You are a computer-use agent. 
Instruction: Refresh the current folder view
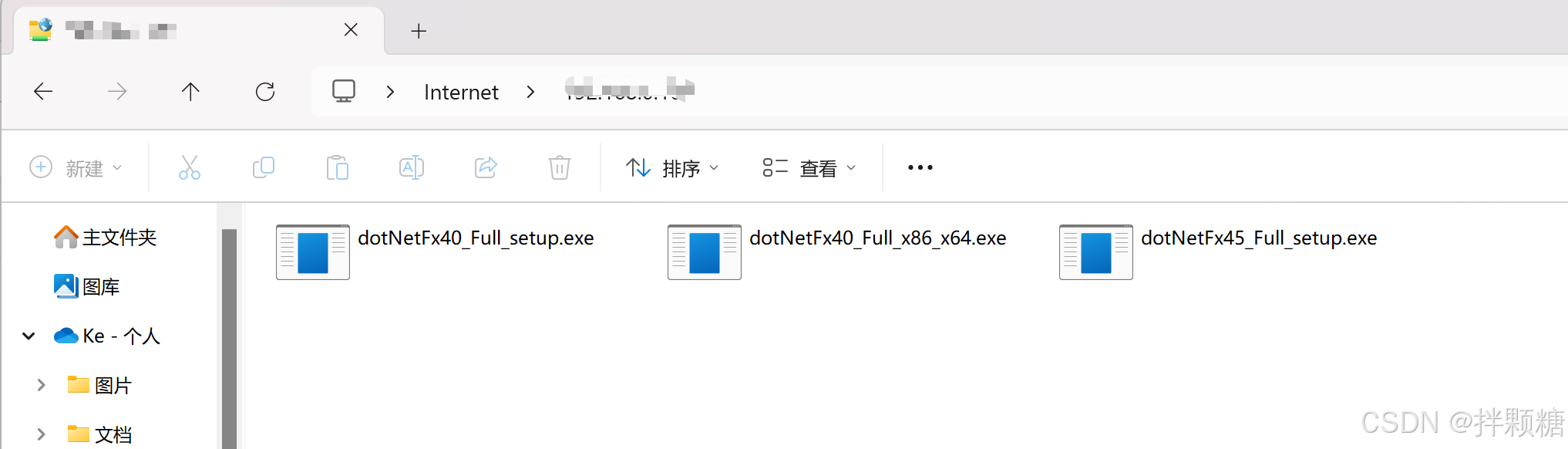point(265,92)
